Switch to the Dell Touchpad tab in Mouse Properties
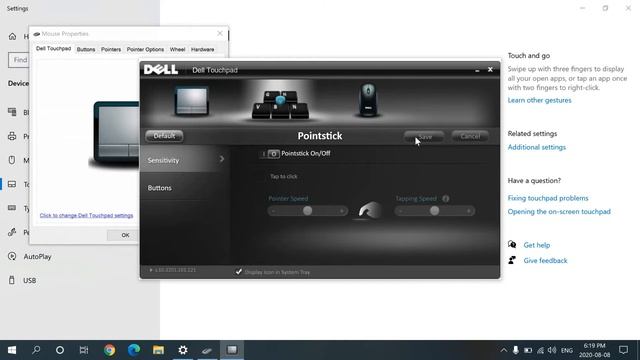This screenshot has height=360, width=640. tap(53, 49)
